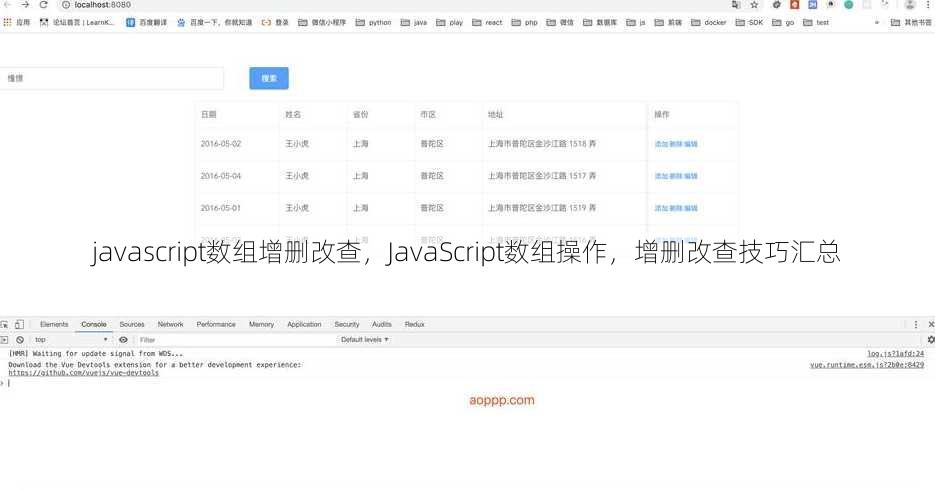935x490 pixels.
Task: Expand the php bookmark folder
Action: tap(525, 22)
